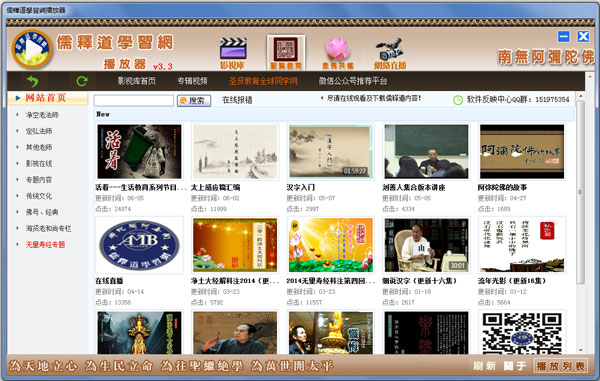This screenshot has width=600, height=381.
Task: Click the 软件反映中心QQ群 text
Action: [x=518, y=100]
